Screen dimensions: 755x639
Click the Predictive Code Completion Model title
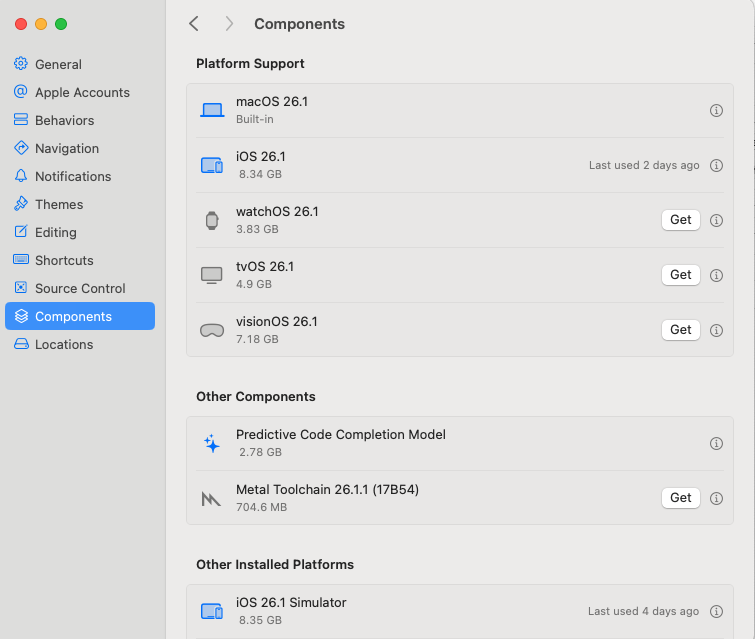[340, 434]
